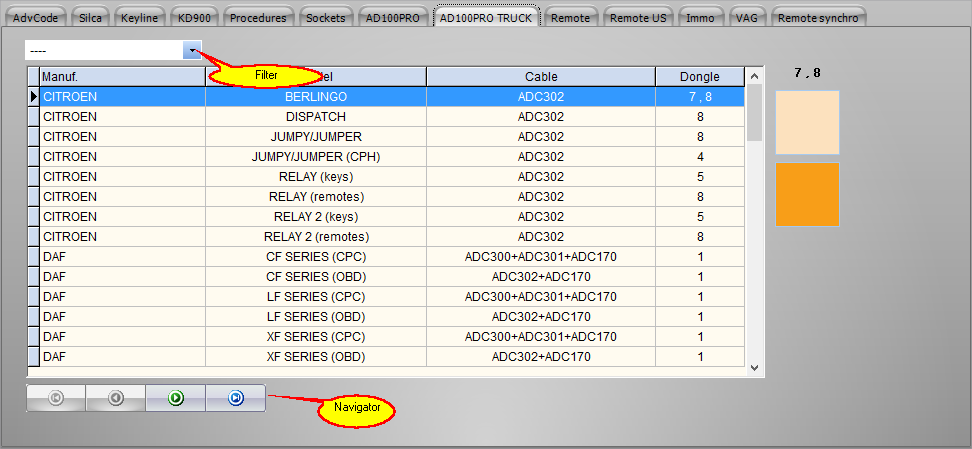Go to first record in navigator

(56, 398)
